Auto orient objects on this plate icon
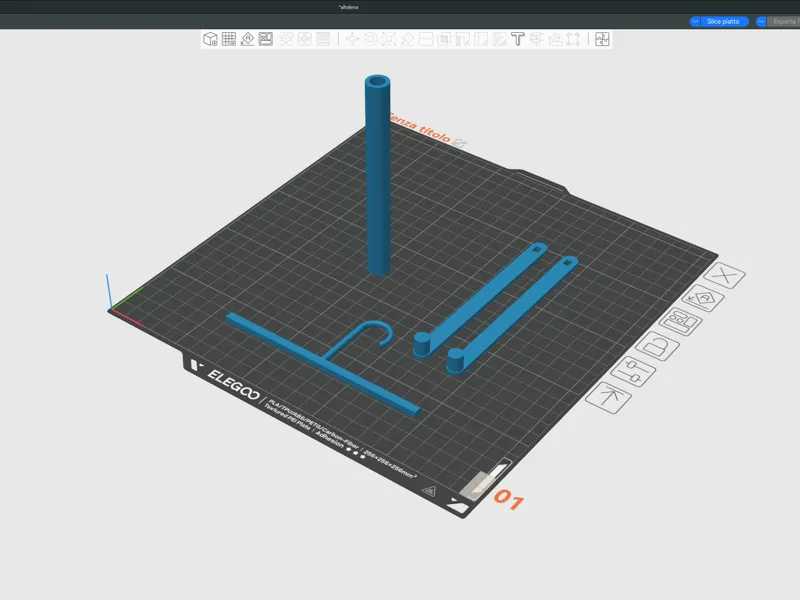The height and width of the screenshot is (600, 800). [703, 298]
